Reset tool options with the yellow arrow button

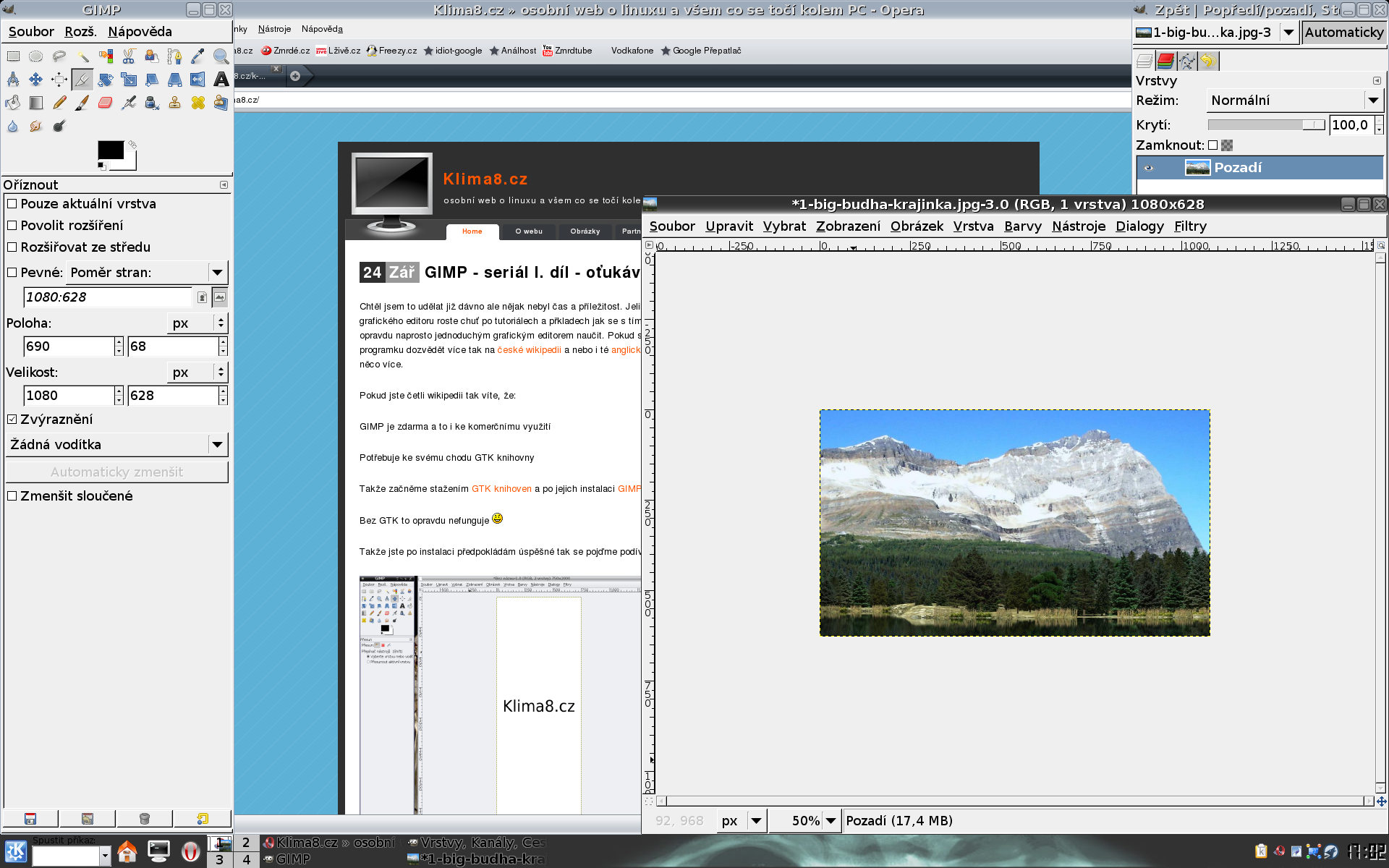[x=203, y=819]
